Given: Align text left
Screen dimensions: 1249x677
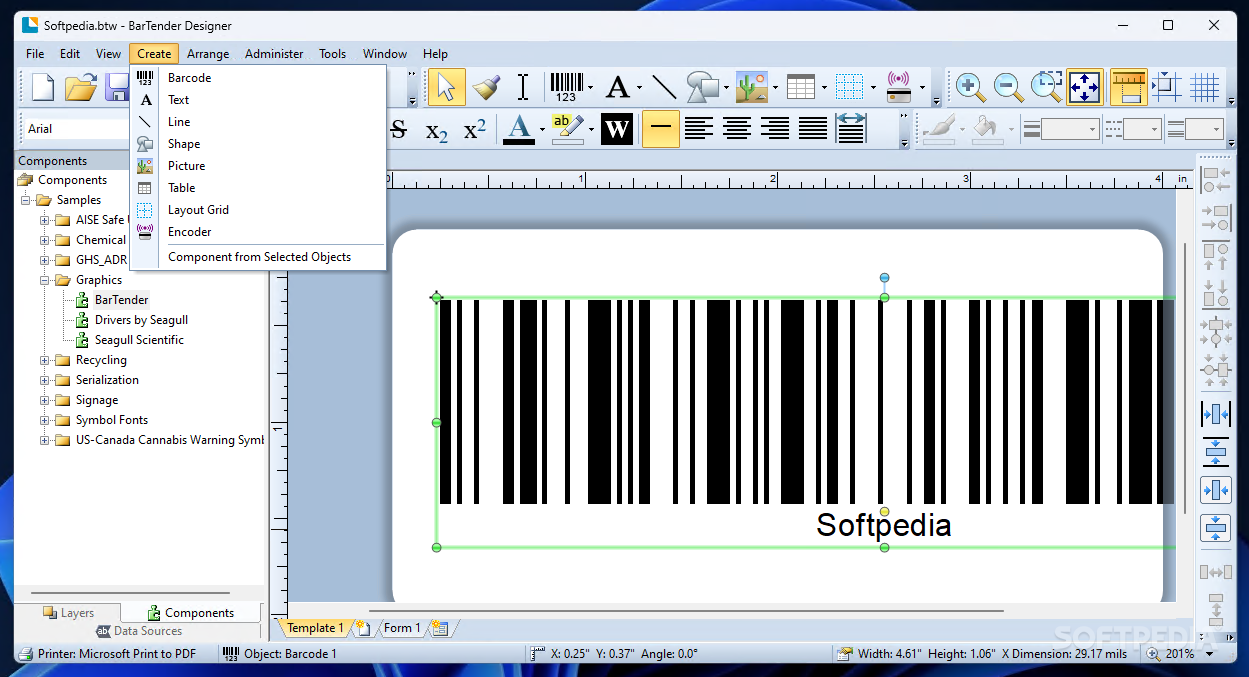Looking at the screenshot, I should coord(699,129).
